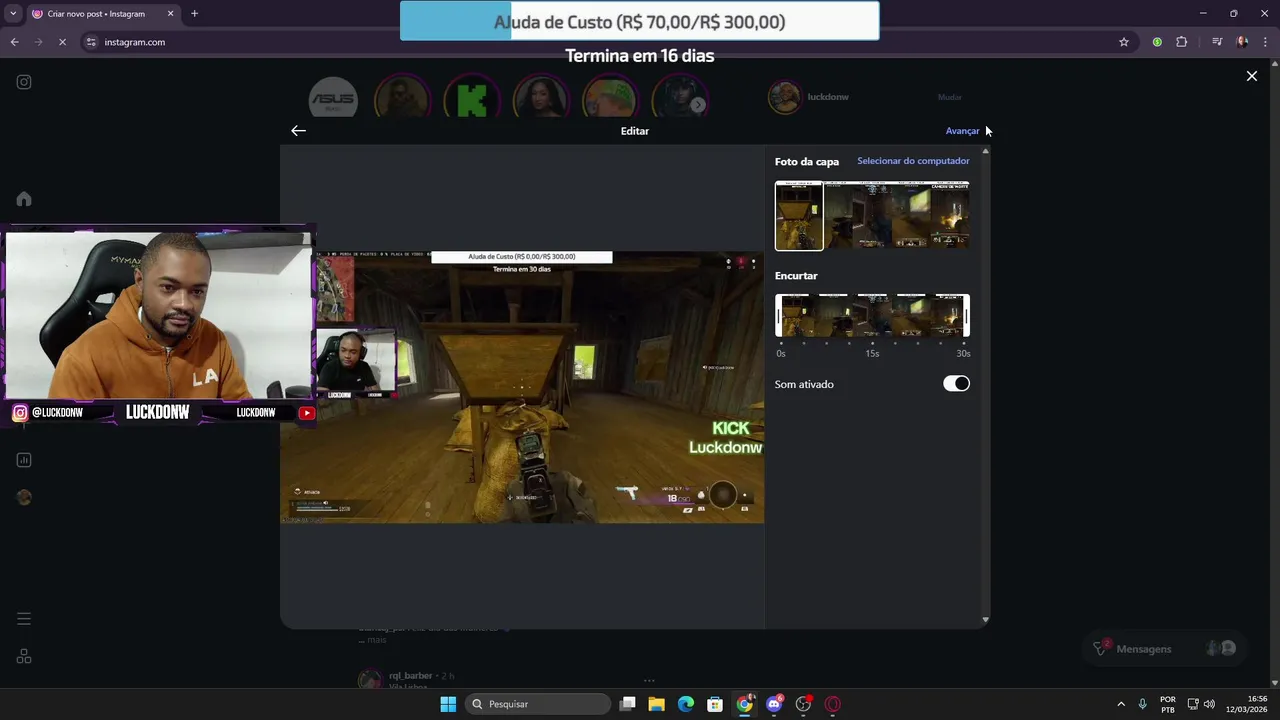The height and width of the screenshot is (720, 1280).
Task: Close the new post dialog with X
Action: point(1251,76)
